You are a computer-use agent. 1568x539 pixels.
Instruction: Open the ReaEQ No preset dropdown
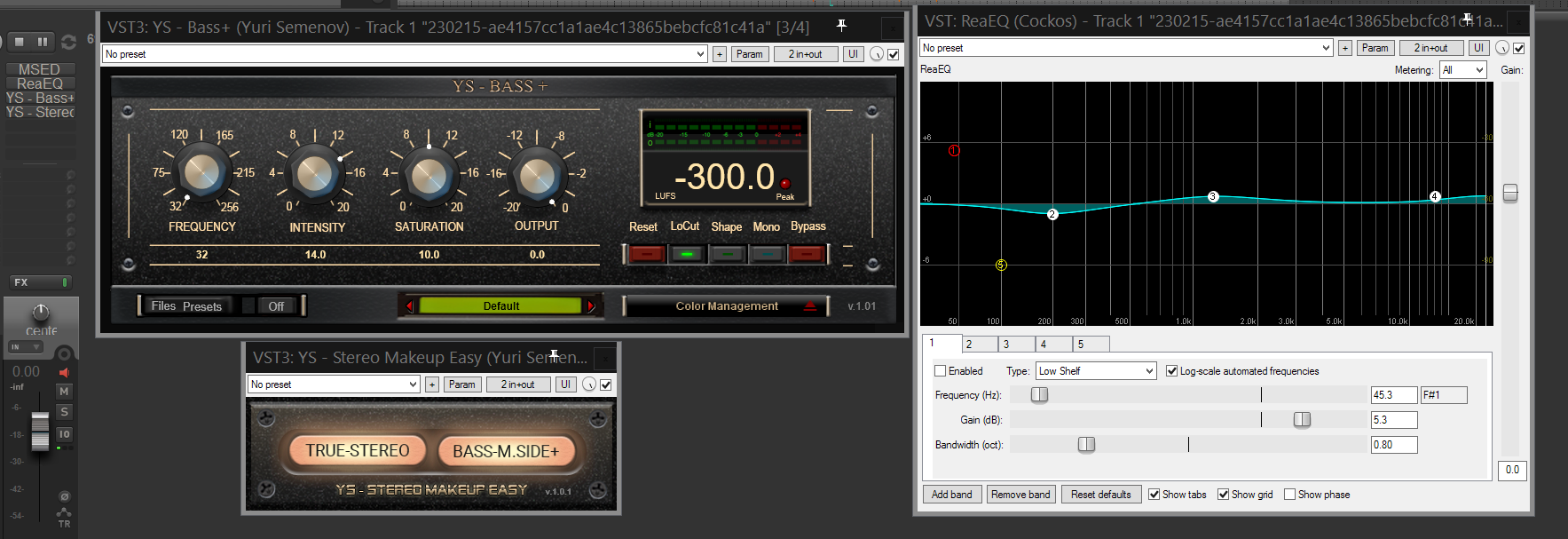1126,48
